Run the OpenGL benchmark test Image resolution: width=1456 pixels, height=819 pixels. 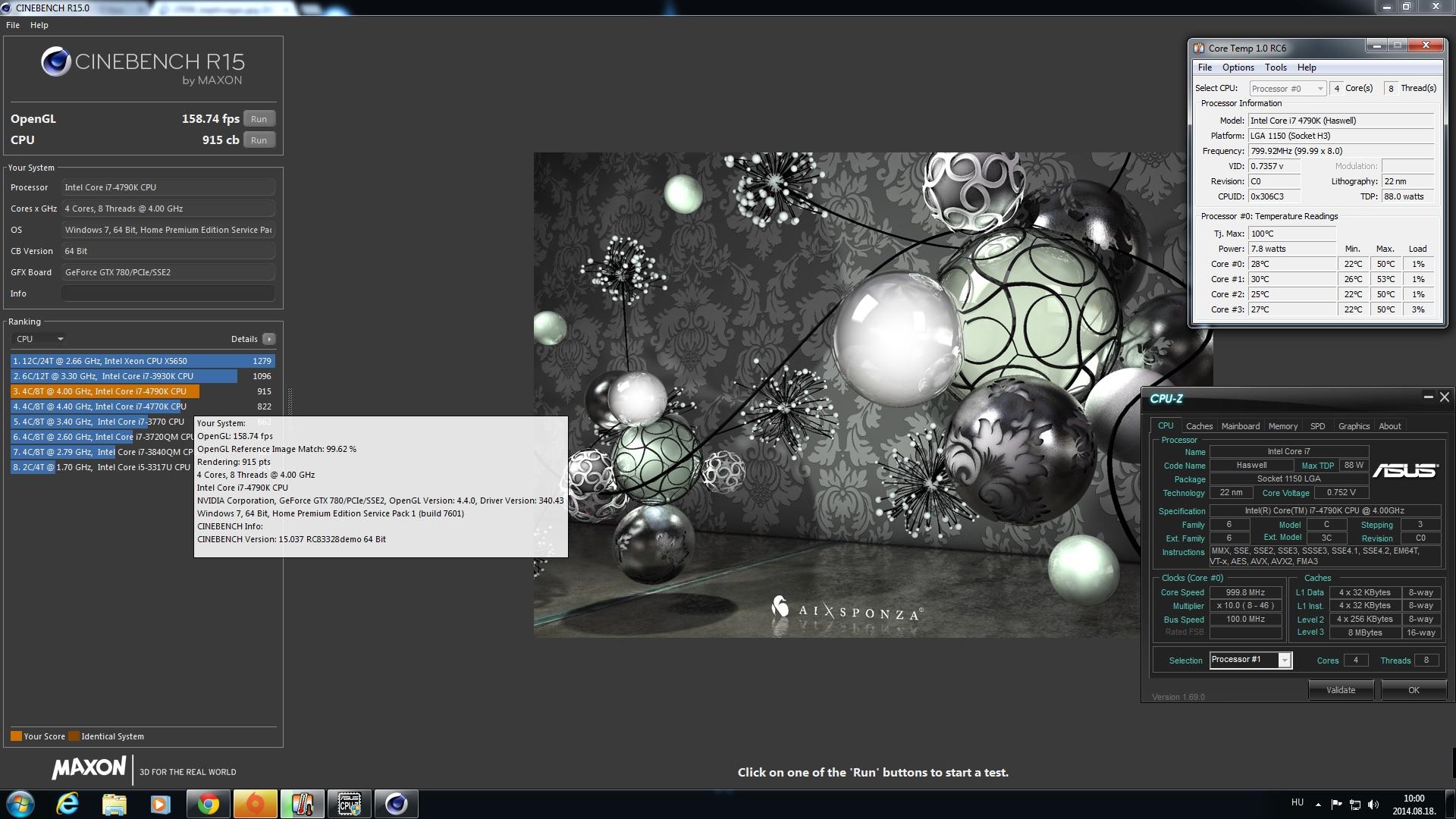point(259,119)
